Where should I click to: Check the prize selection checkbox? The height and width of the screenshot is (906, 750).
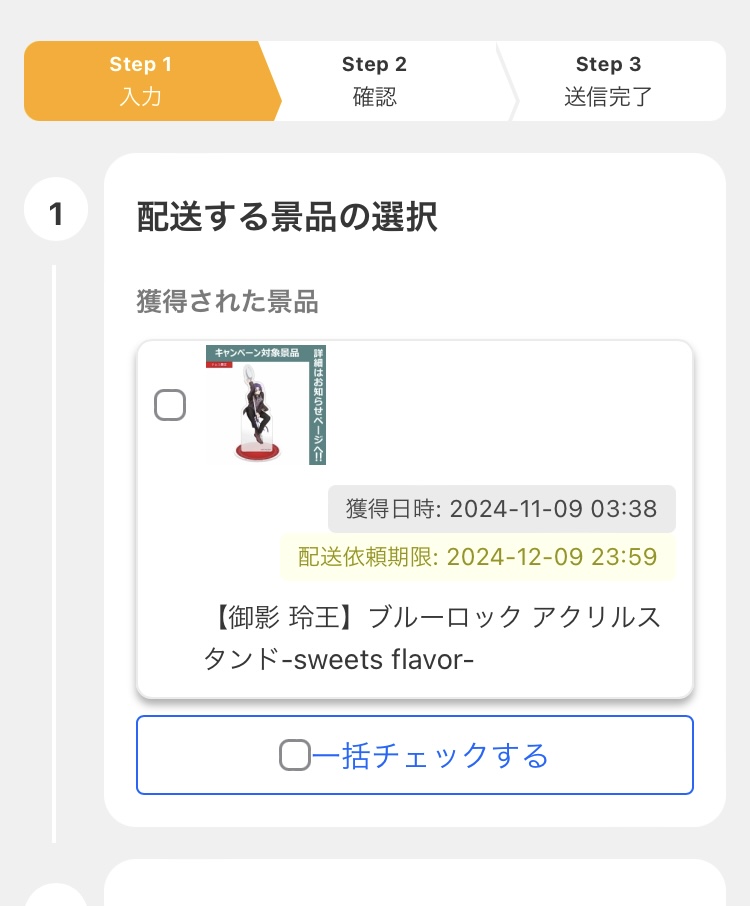point(170,404)
